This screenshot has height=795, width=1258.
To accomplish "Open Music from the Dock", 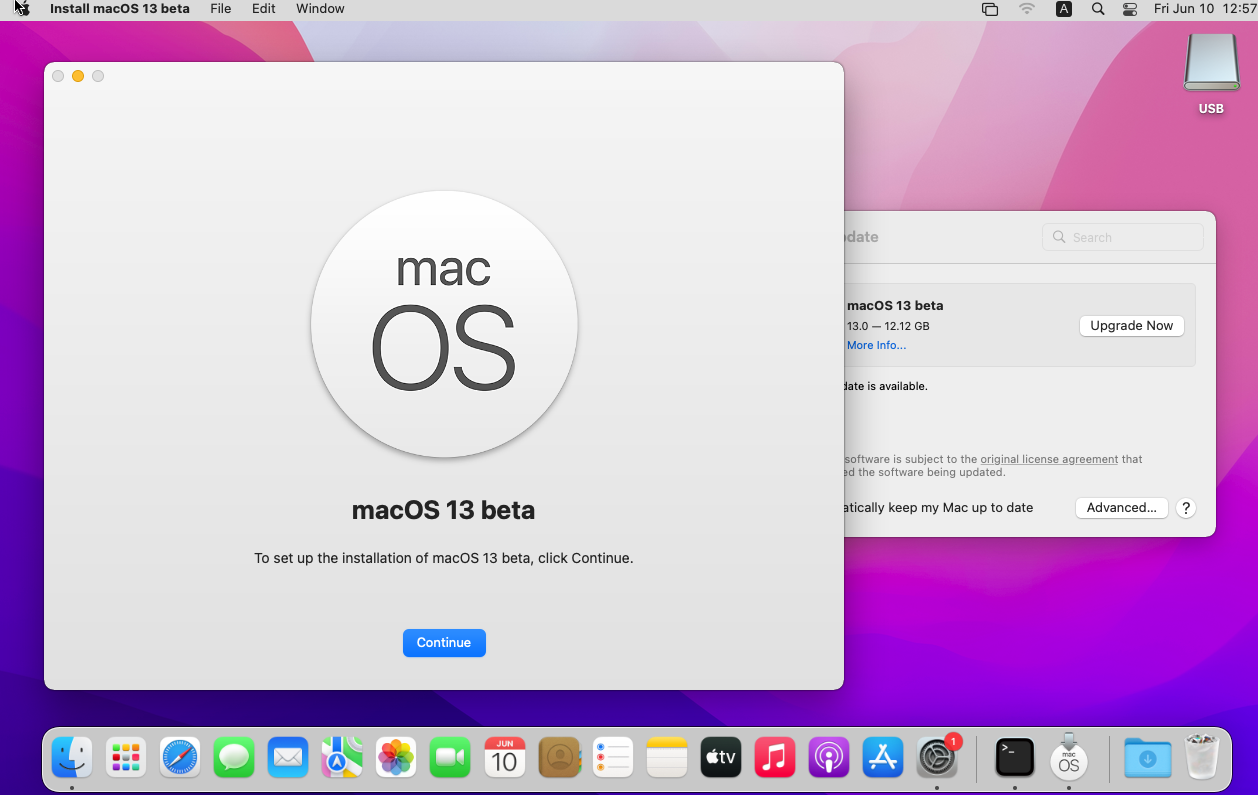I will [x=775, y=758].
